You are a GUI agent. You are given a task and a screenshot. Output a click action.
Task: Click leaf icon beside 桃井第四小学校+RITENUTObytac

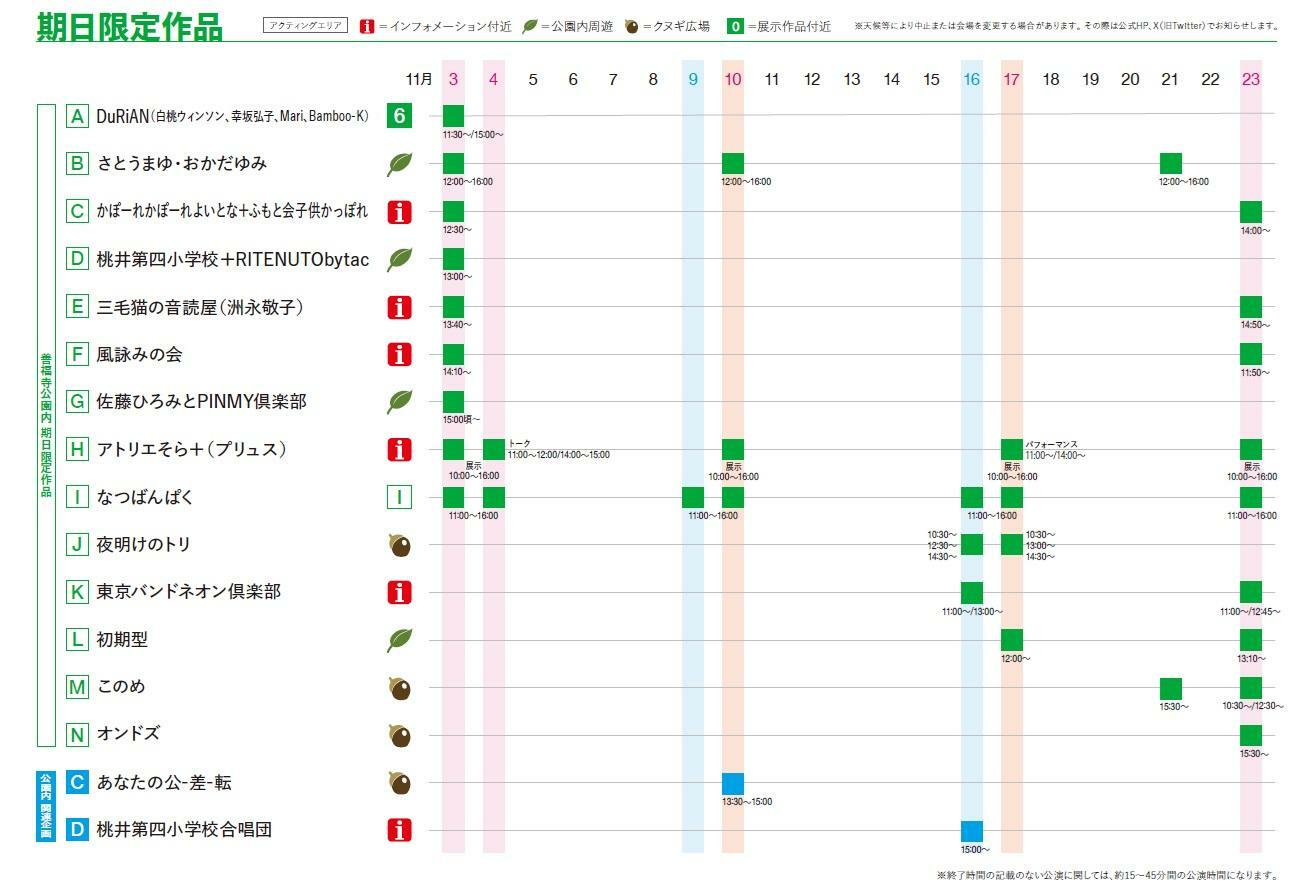[x=399, y=259]
